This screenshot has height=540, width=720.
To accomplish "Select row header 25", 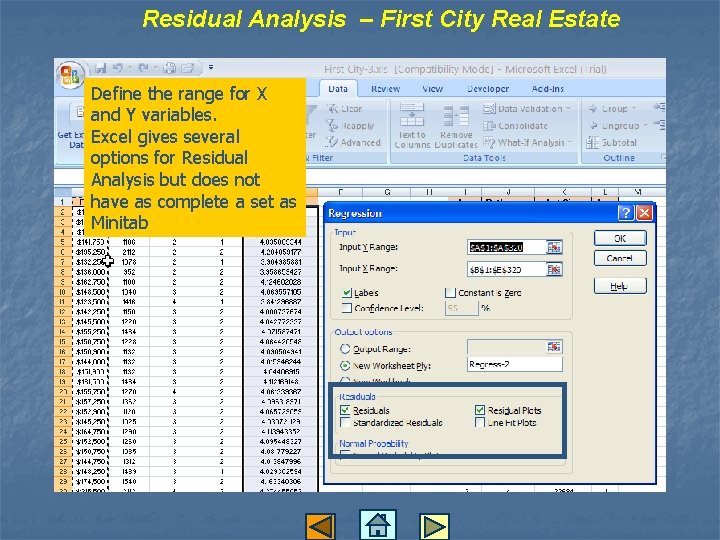I will [62, 442].
